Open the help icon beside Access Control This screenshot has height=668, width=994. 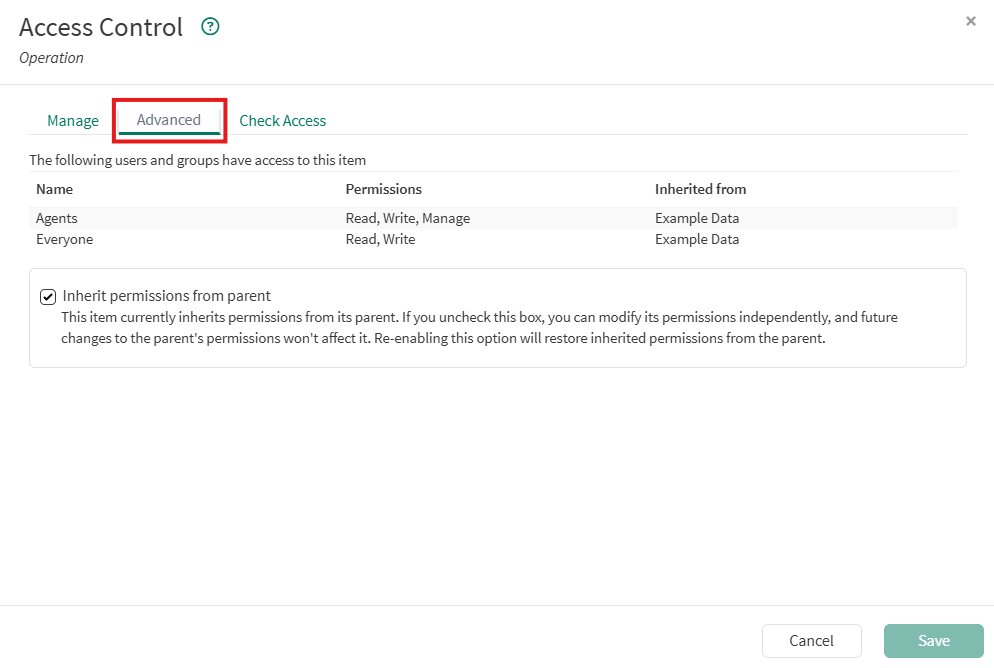[210, 27]
